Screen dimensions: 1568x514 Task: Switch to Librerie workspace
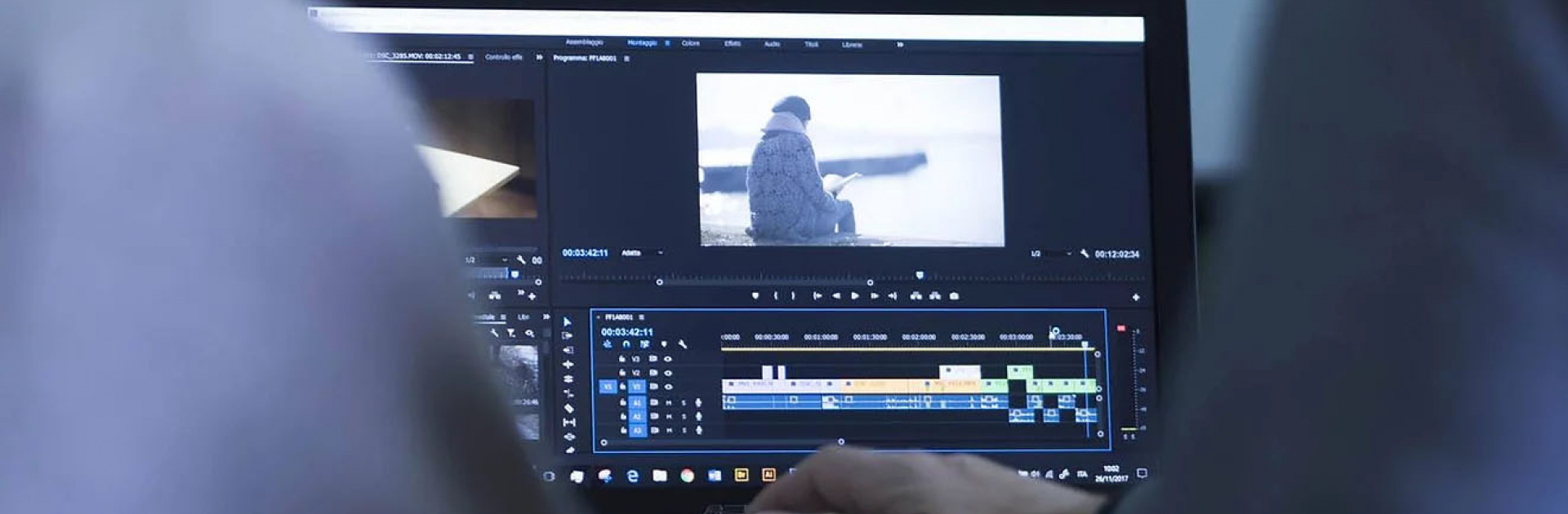coord(852,44)
